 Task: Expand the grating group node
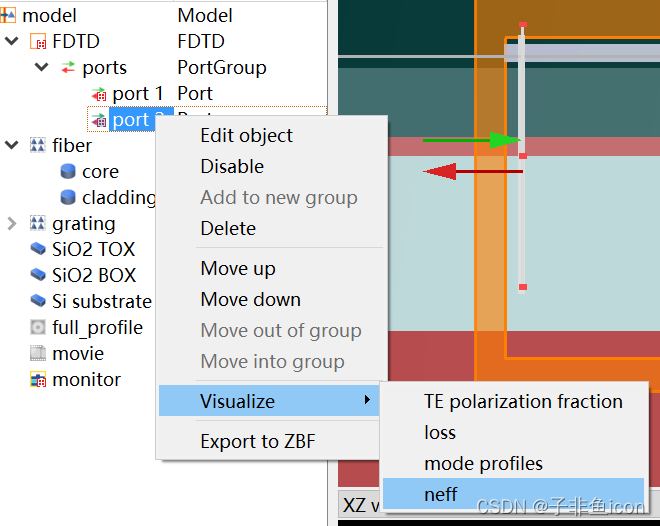pos(12,223)
